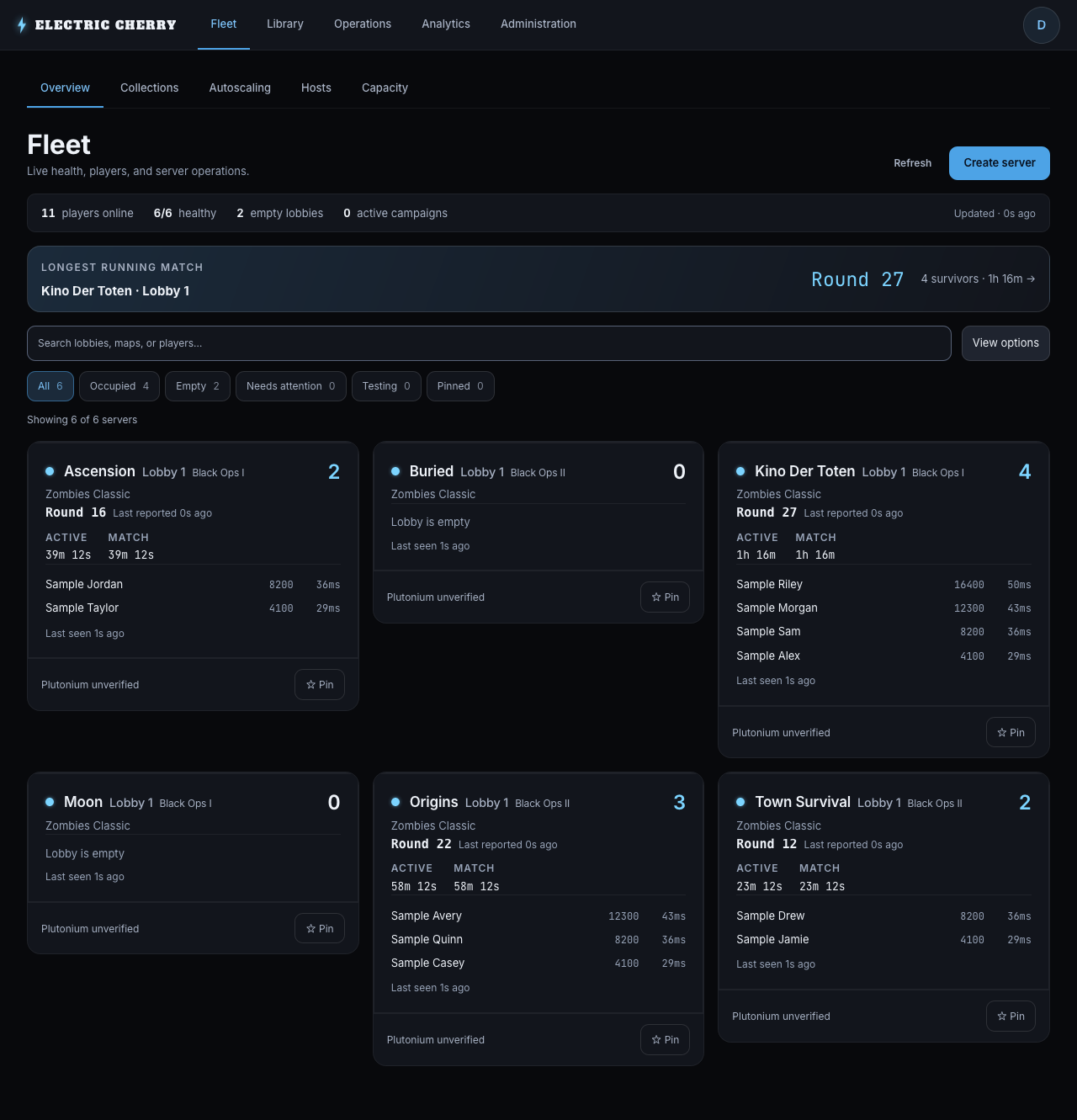Viewport: 1077px width, 1120px height.
Task: Open the Fleet top navigation item
Action: tap(224, 24)
